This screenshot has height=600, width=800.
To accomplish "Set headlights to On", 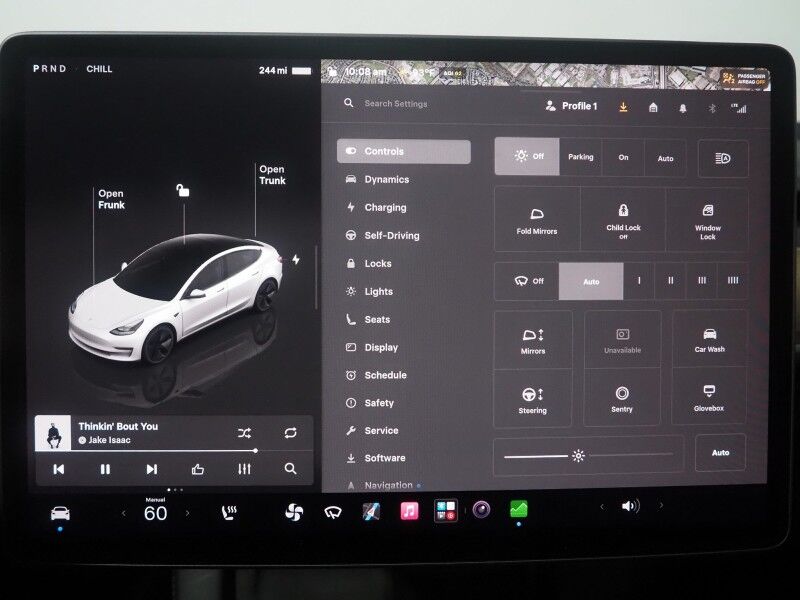I will click(623, 158).
